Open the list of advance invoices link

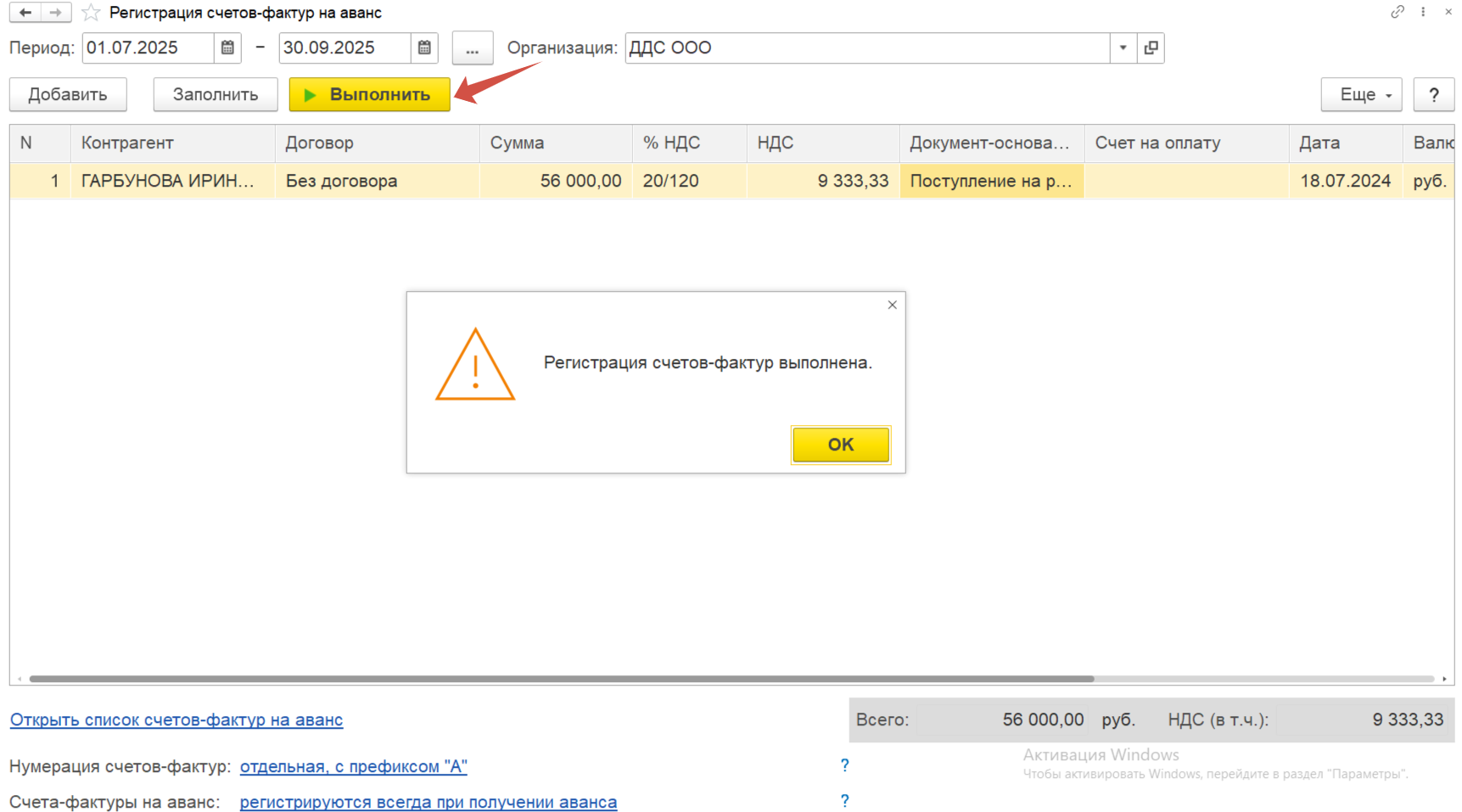tap(176, 720)
